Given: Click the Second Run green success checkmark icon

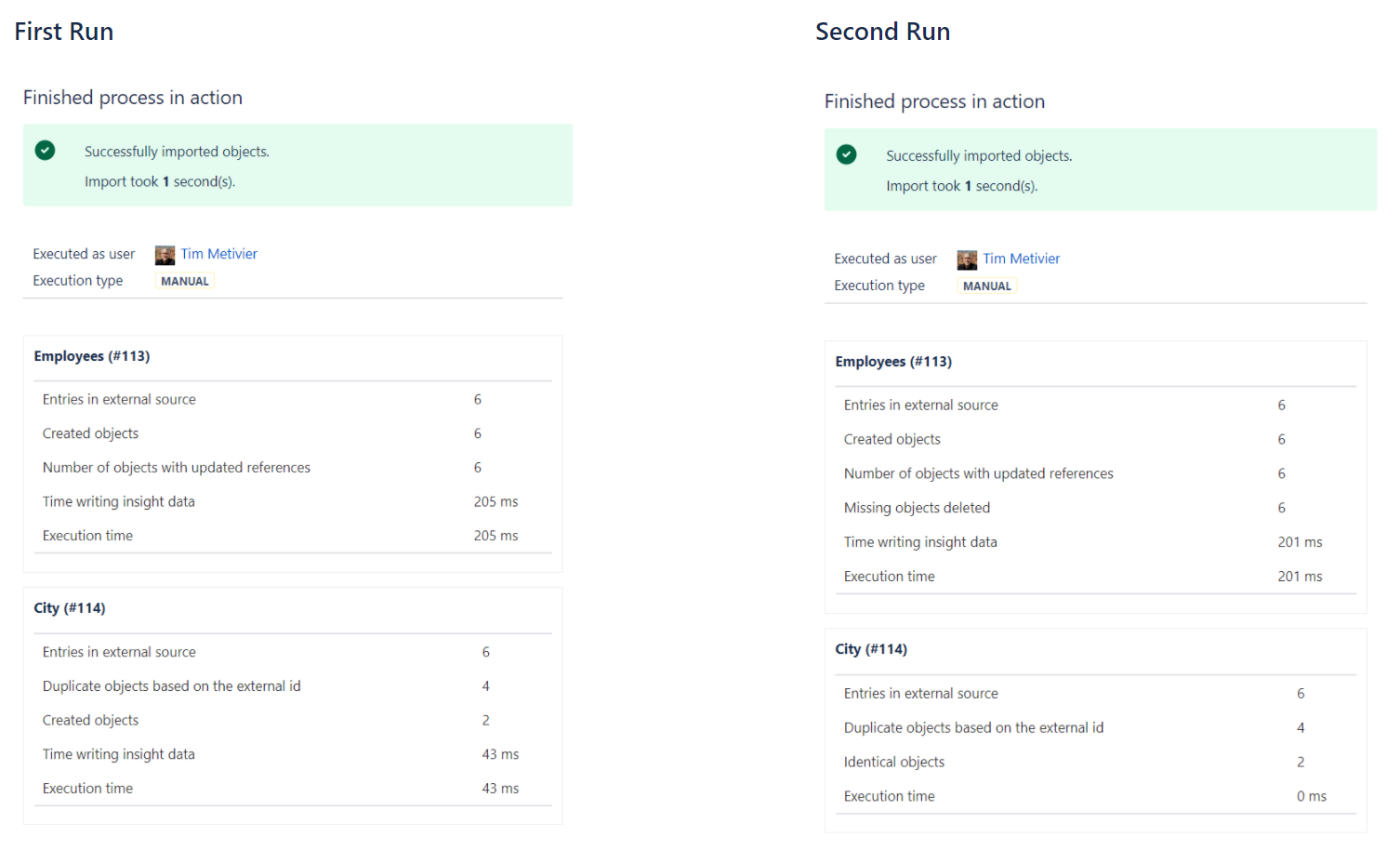Looking at the screenshot, I should click(x=846, y=154).
